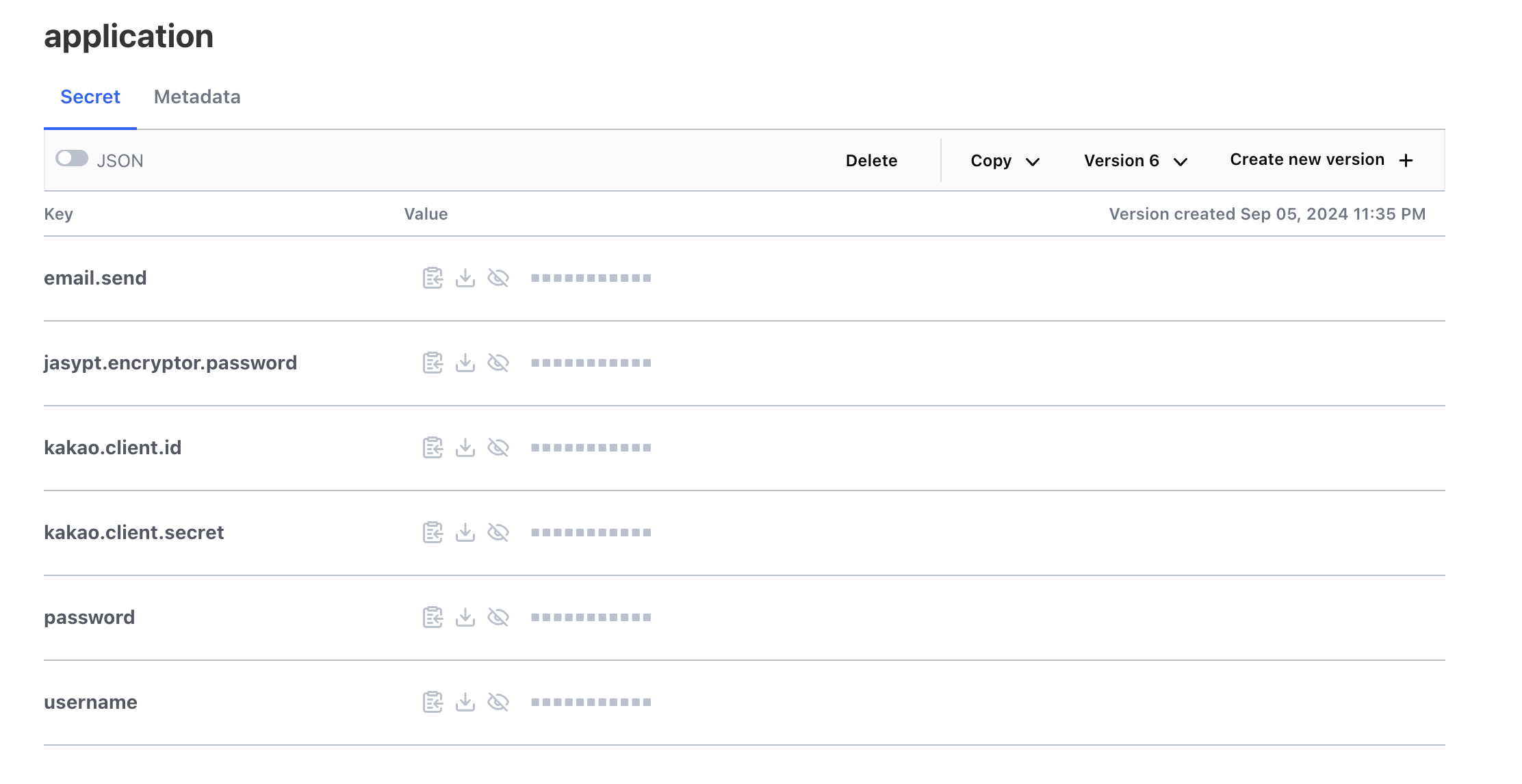Copy the kakao.client.secret value to clipboard

pos(433,532)
